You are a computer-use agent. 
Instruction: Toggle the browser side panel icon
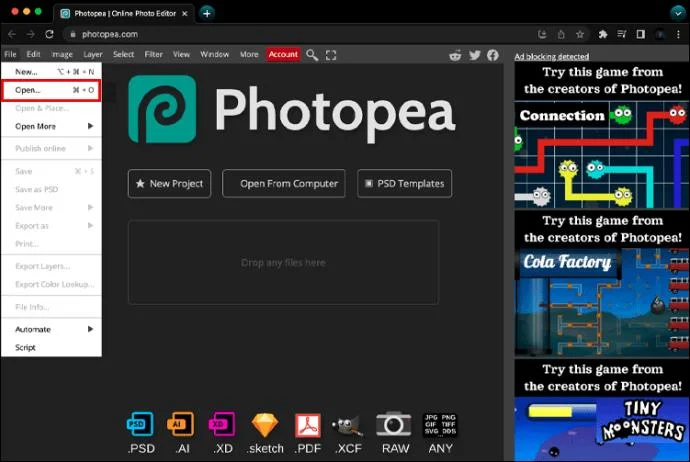[641, 34]
